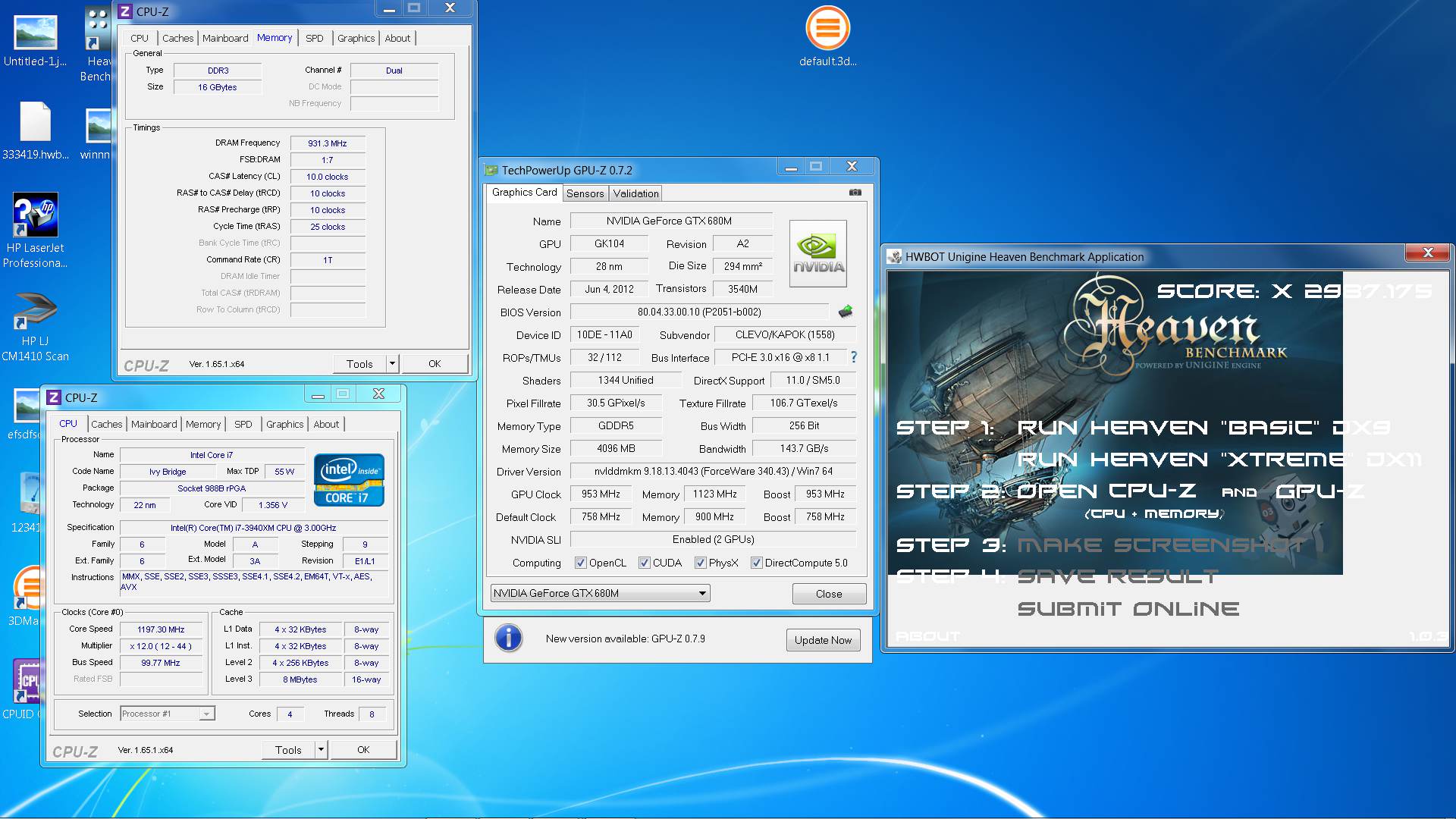
Task: Click the lower CPU-Z window title icon
Action: coord(54,397)
